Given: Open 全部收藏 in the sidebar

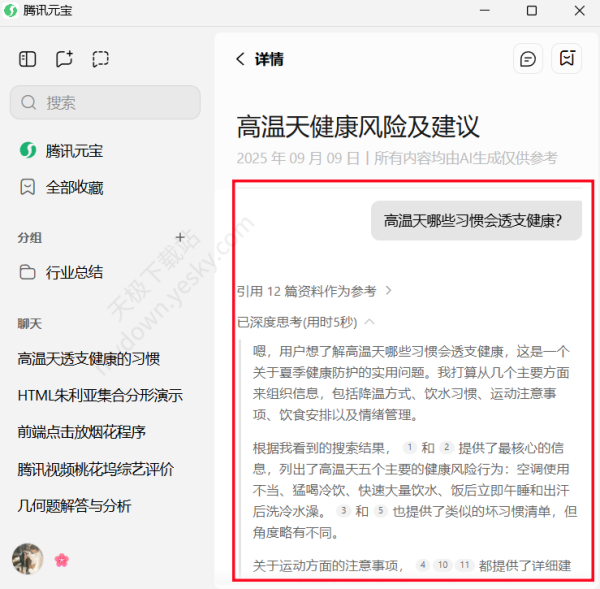Looking at the screenshot, I should coord(73,187).
